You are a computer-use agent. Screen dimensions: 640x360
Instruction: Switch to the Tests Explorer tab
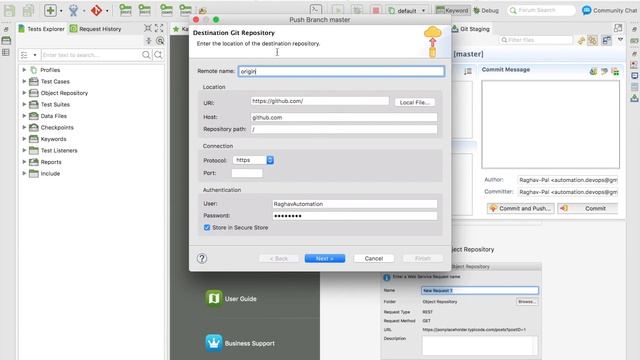42,29
